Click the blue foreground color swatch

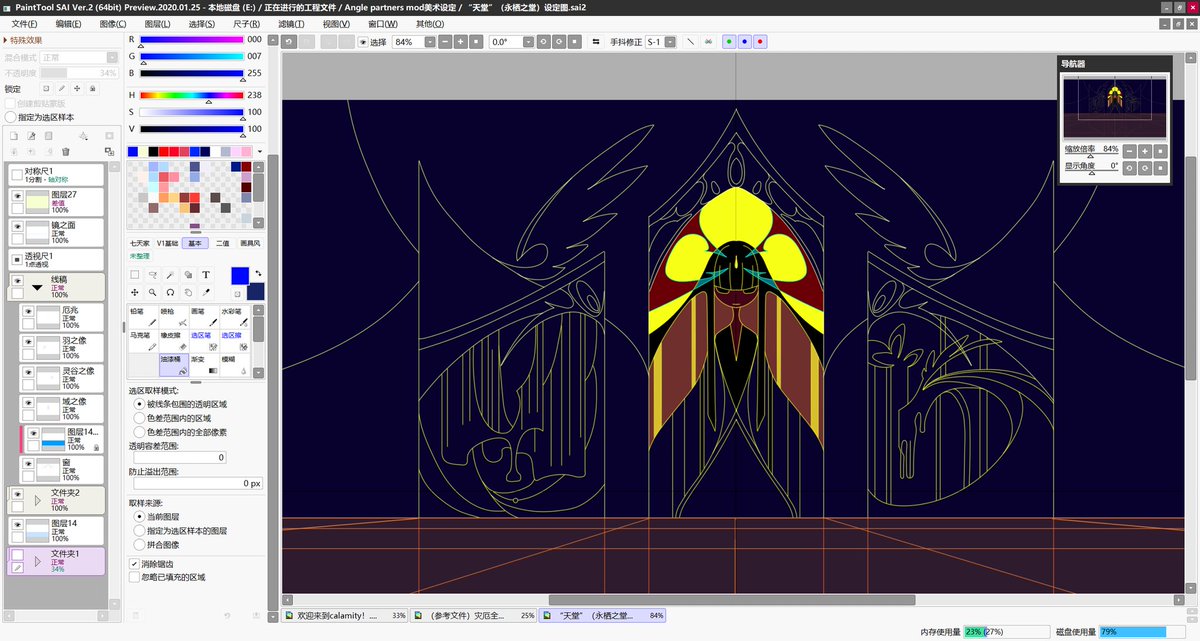pos(240,275)
